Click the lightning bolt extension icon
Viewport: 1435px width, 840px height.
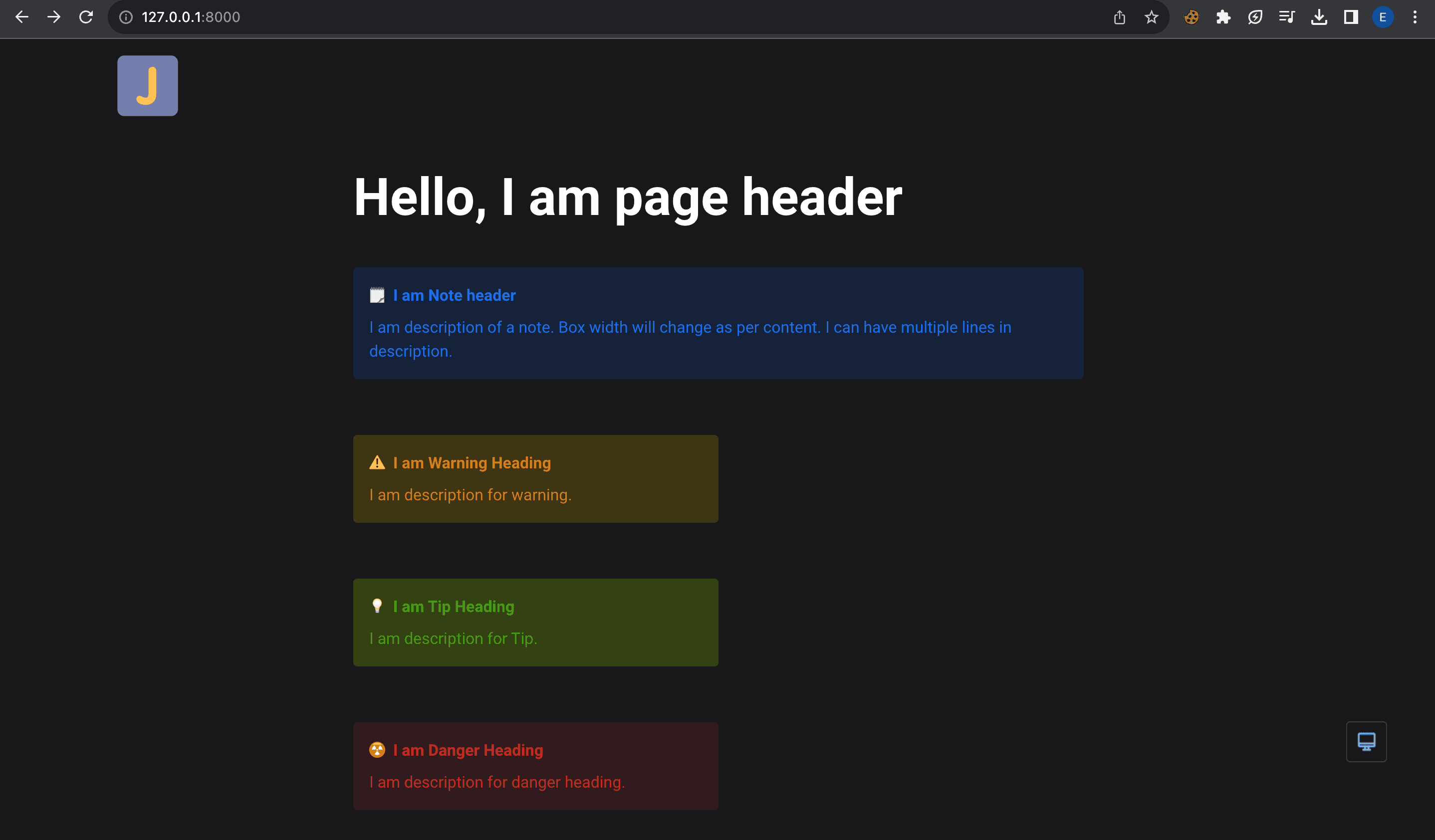click(x=1254, y=17)
